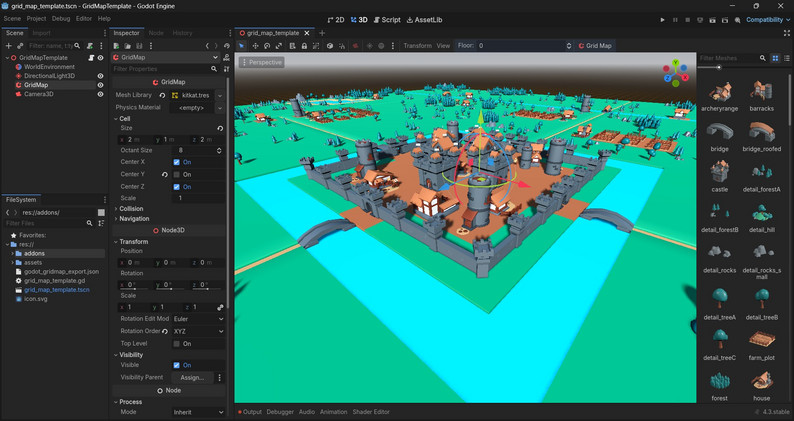Click the Pause Running Project icon
This screenshot has height=421, width=794.
pyautogui.click(x=675, y=20)
